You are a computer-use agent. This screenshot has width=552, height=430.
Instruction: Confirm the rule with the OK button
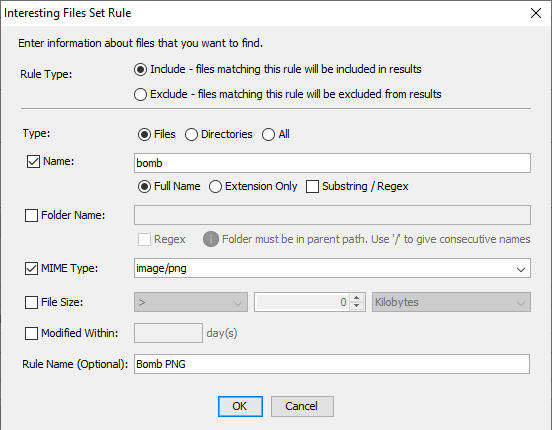tap(240, 406)
